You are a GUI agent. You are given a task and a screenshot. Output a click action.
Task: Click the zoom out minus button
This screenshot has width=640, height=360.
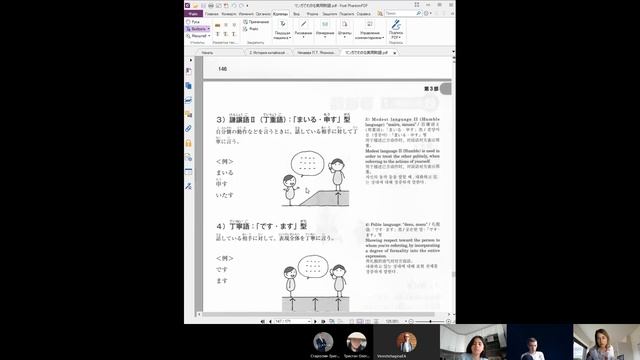(x=411, y=321)
